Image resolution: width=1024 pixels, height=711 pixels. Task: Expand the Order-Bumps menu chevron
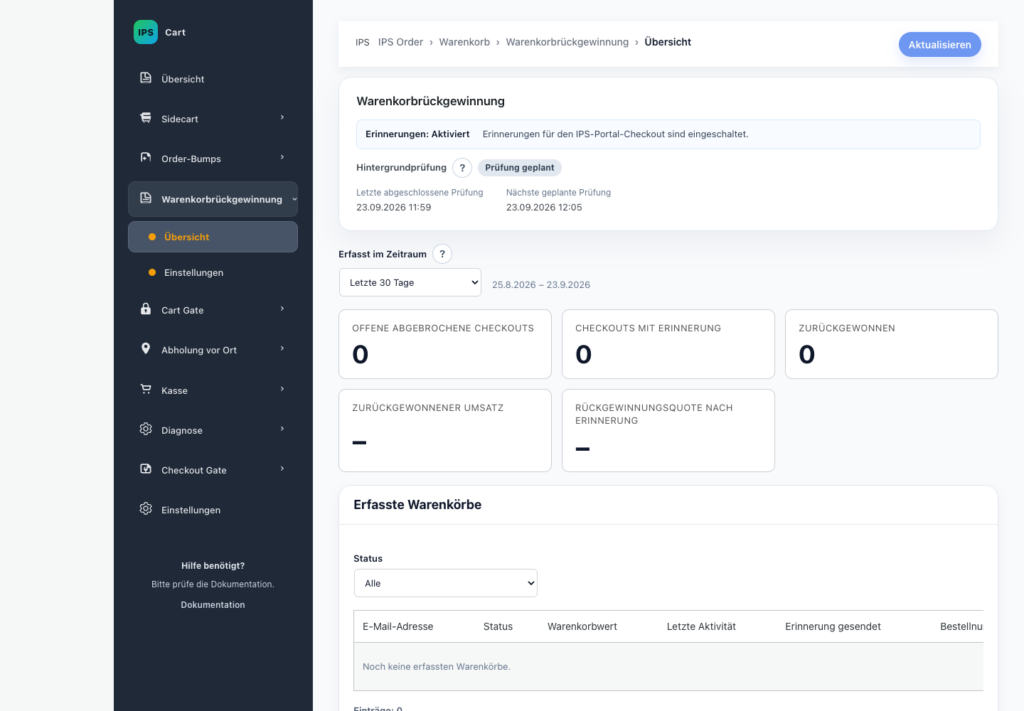tap(282, 157)
